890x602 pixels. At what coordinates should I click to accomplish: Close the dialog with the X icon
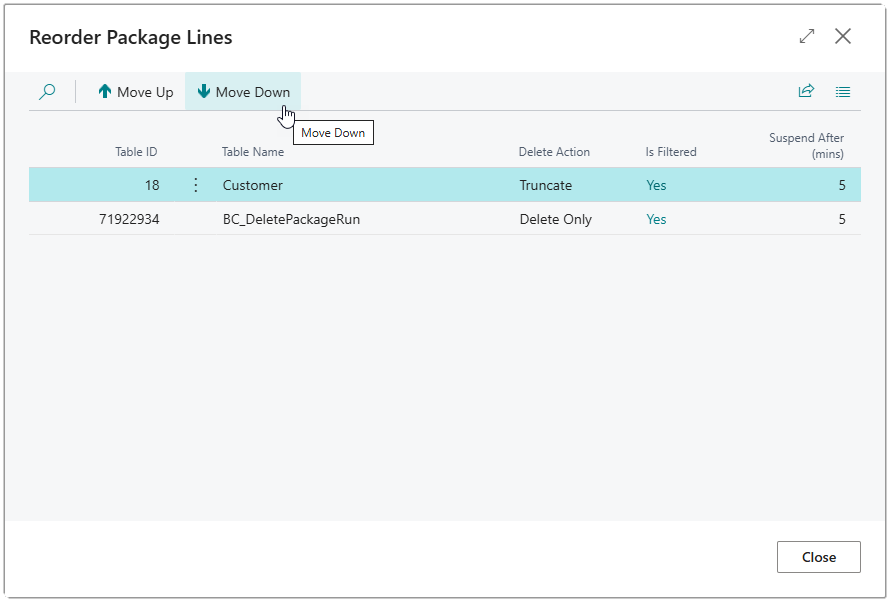click(x=843, y=36)
